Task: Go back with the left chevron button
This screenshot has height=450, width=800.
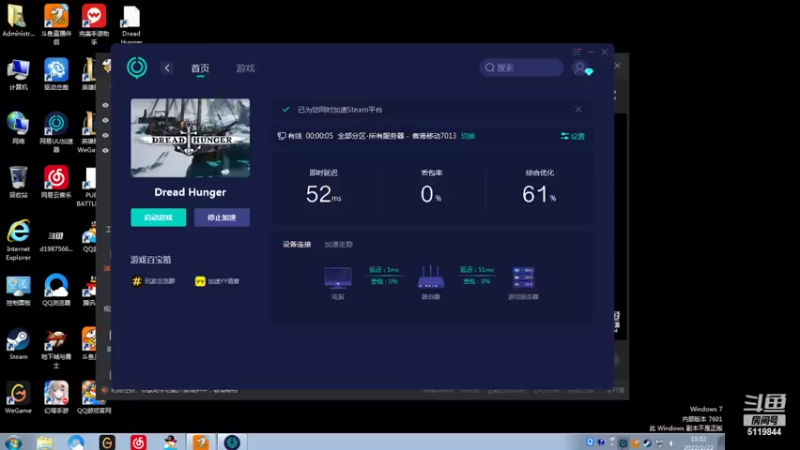Action: tap(167, 68)
